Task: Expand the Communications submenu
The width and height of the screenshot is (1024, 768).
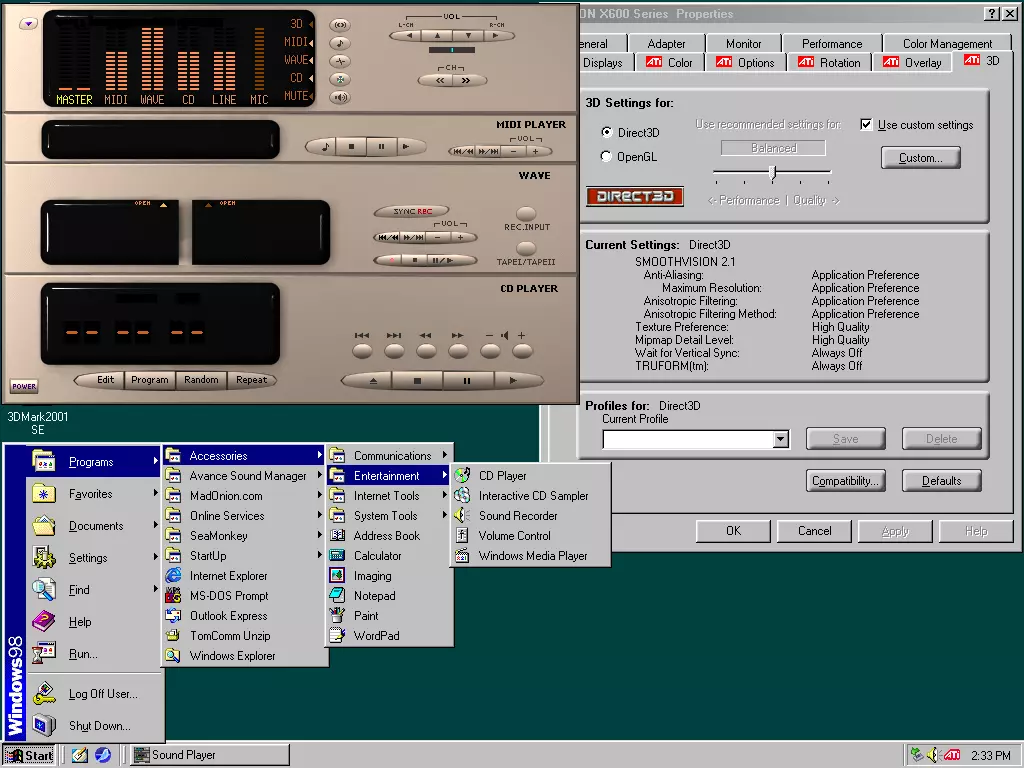Action: (x=389, y=455)
